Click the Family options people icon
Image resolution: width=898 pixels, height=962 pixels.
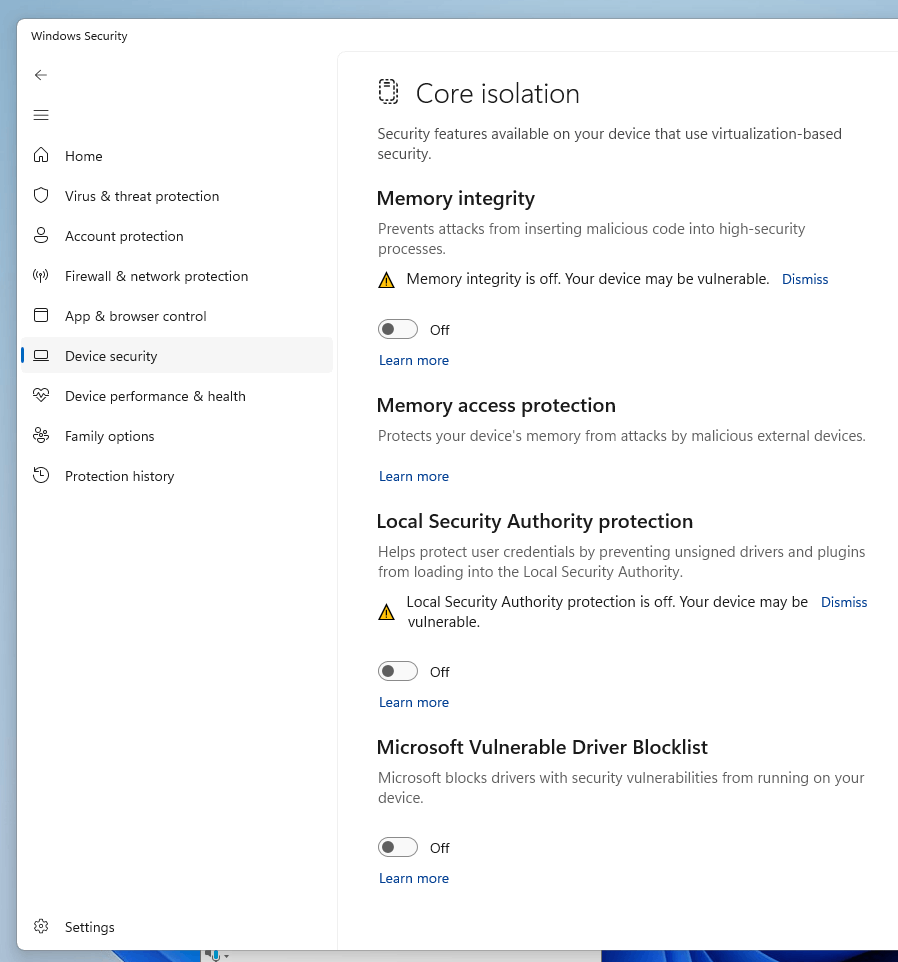[41, 436]
